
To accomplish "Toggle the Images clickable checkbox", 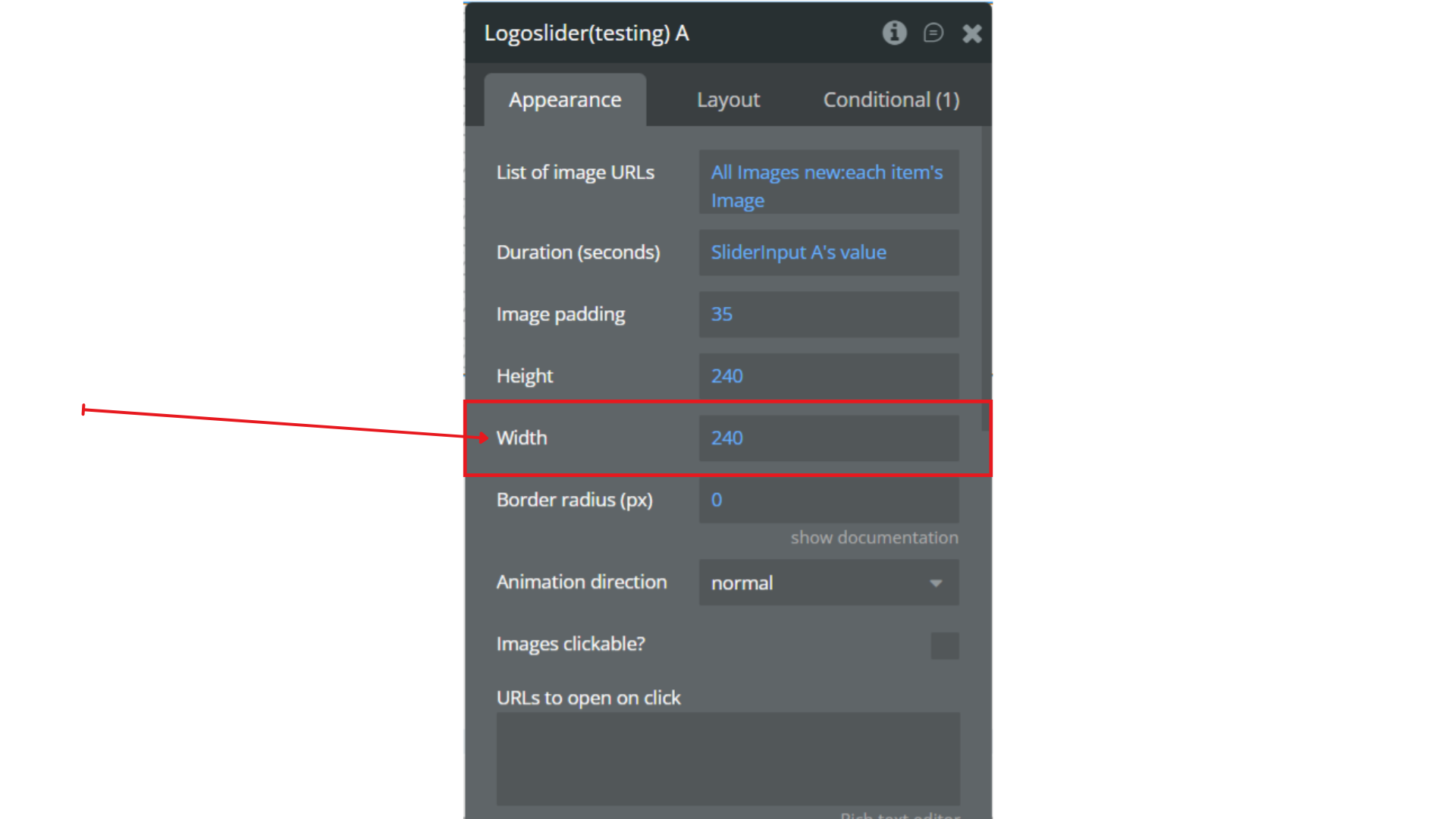I will coord(944,646).
